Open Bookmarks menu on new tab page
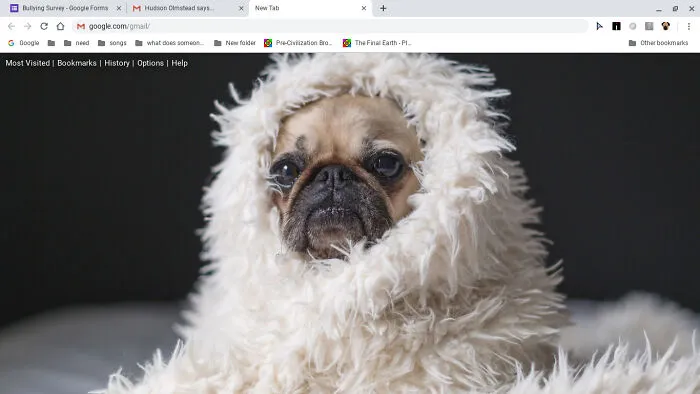This screenshot has height=394, width=700. [x=77, y=63]
